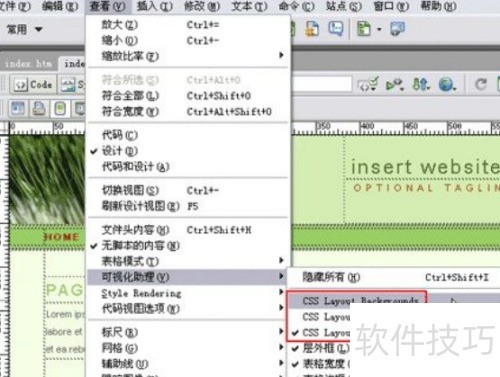The image size is (500, 377).
Task: Expand the Style Rendering submenu
Action: tap(188, 293)
